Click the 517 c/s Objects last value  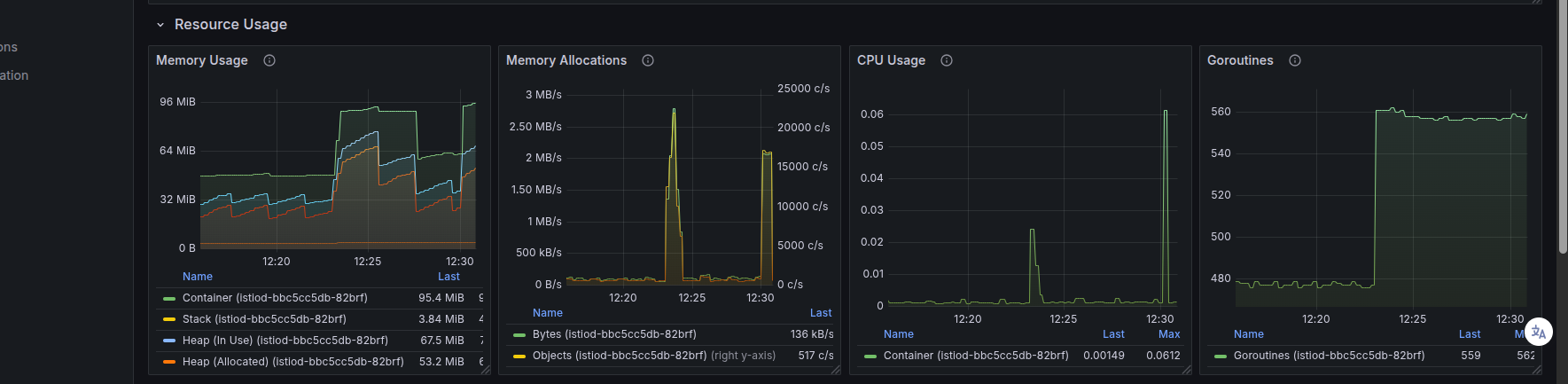(x=816, y=356)
